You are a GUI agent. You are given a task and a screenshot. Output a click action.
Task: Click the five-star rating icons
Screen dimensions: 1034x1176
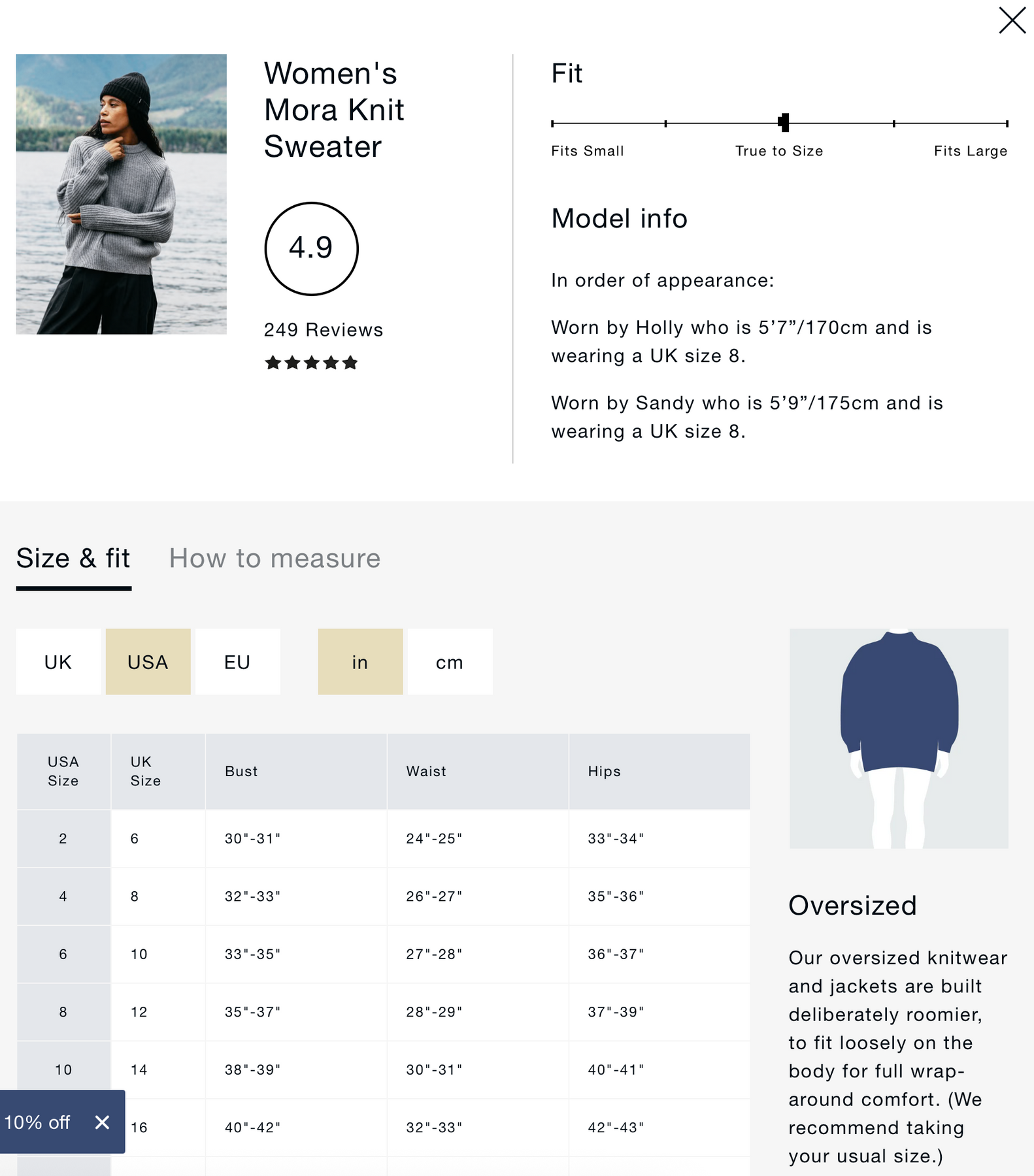(x=311, y=363)
